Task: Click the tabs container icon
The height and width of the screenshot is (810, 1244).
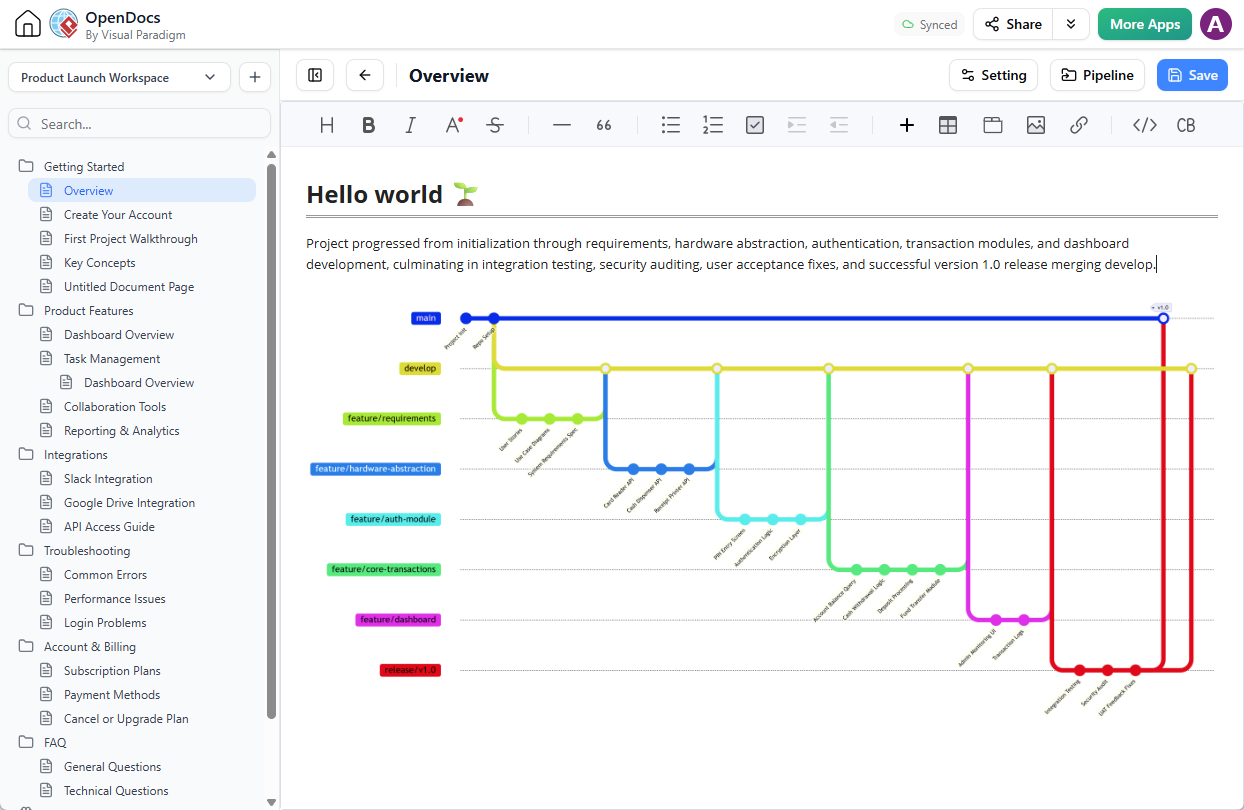Action: point(992,125)
